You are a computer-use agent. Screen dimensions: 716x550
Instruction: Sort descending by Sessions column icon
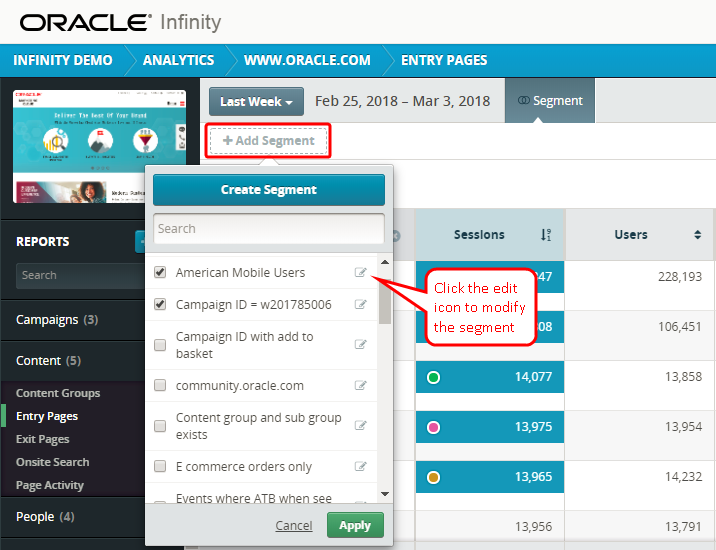(x=546, y=235)
